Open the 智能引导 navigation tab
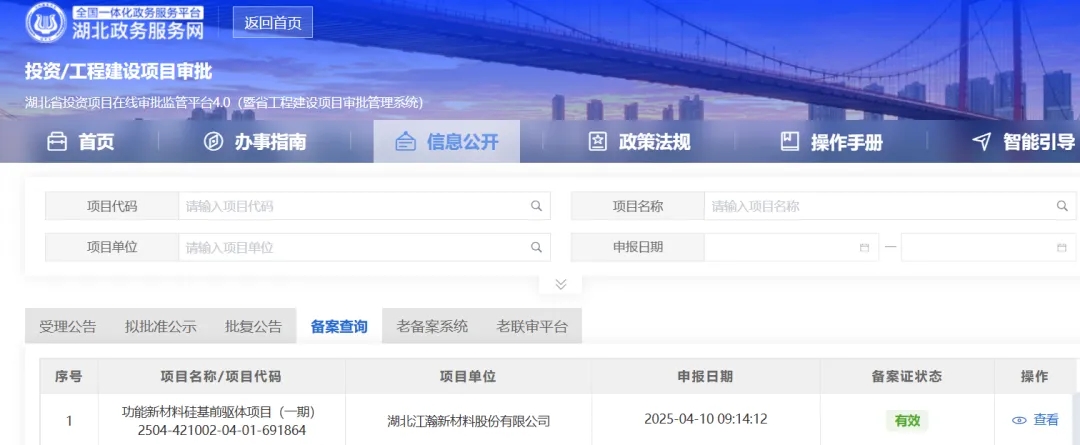This screenshot has height=445, width=1080. point(1024,142)
